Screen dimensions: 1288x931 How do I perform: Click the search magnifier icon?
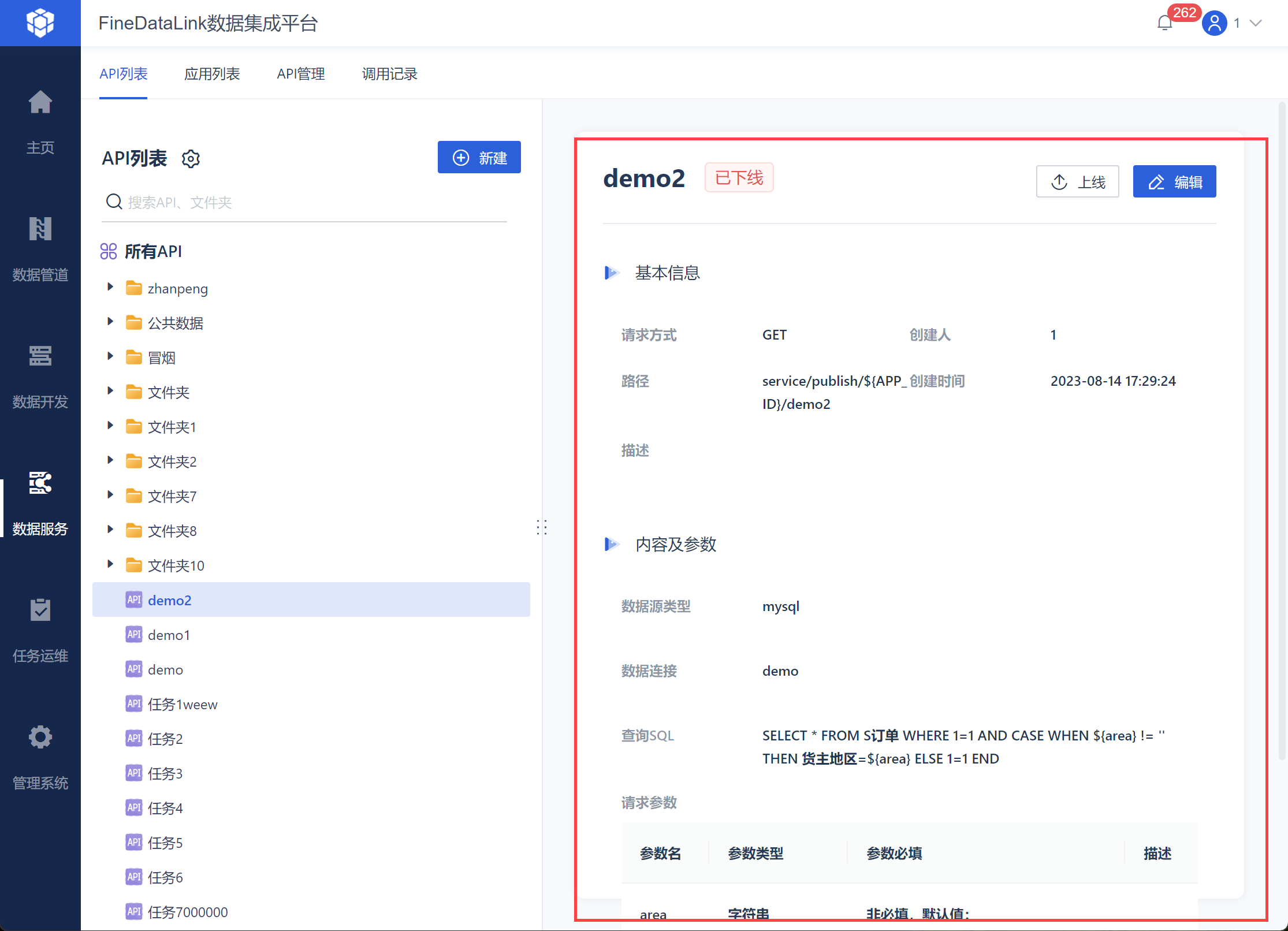coord(114,202)
